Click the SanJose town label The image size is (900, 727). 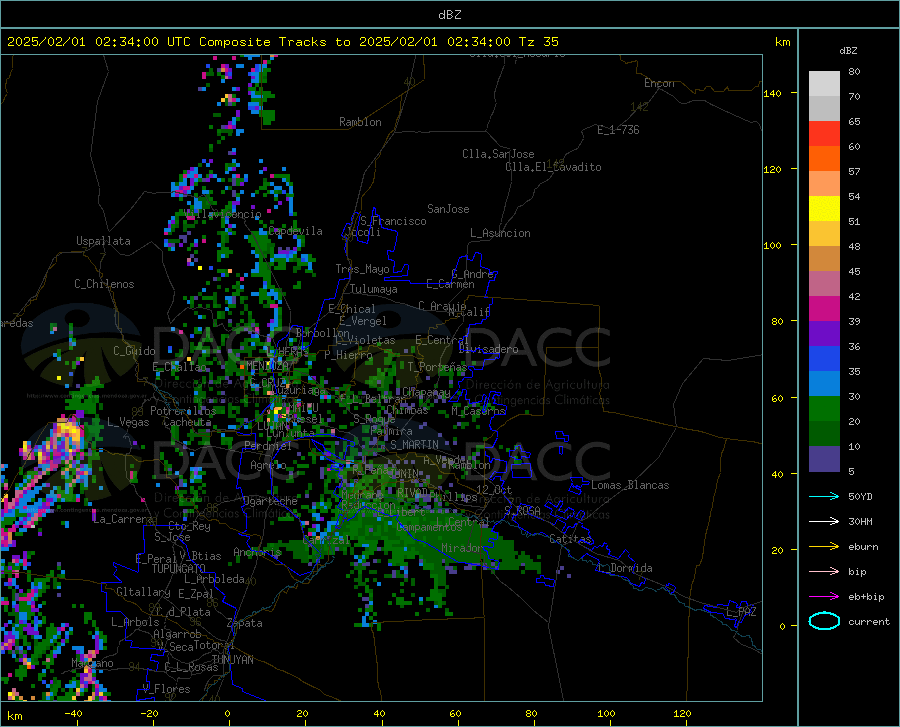[x=448, y=209]
